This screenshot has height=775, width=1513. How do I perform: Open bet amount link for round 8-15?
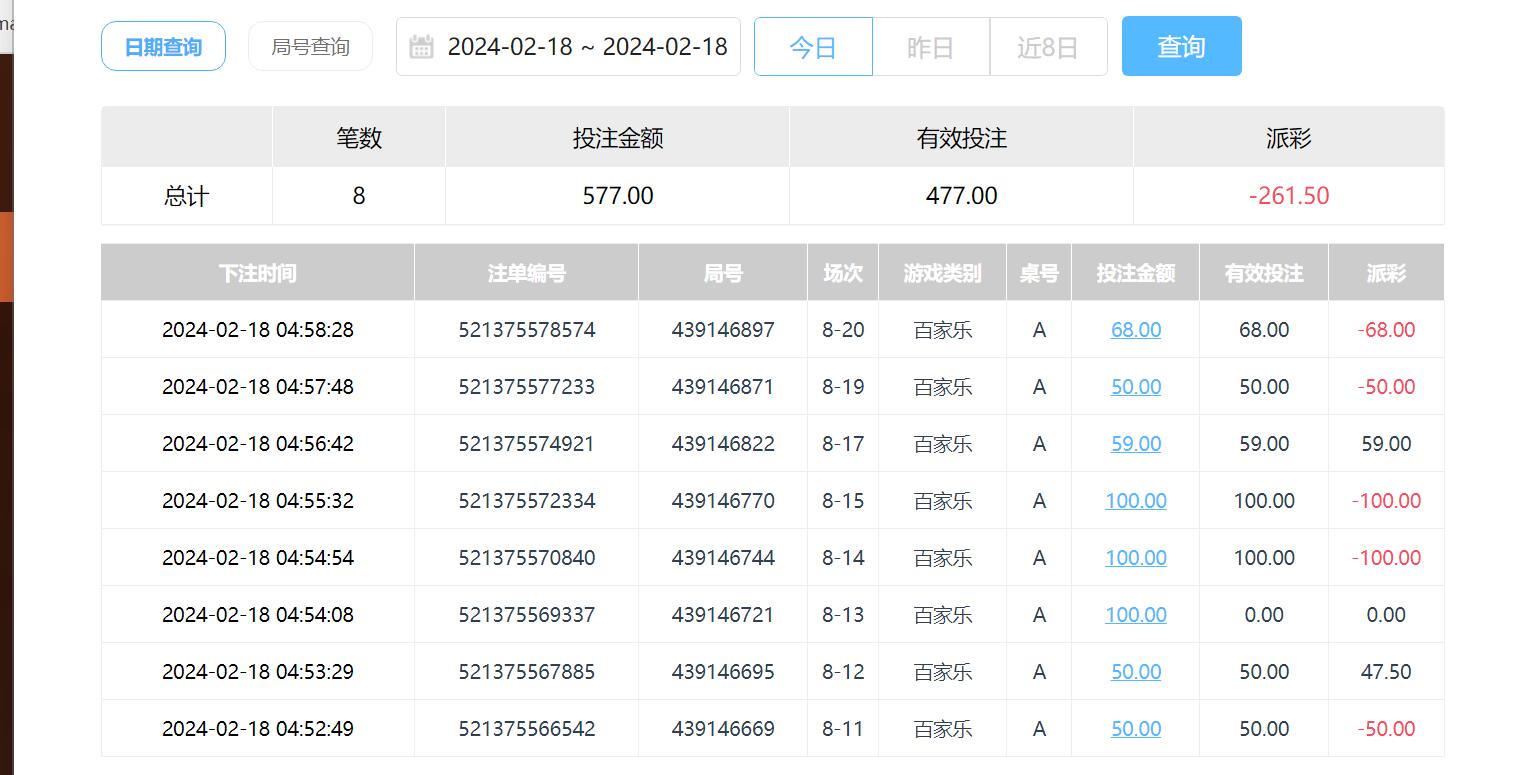[1135, 501]
